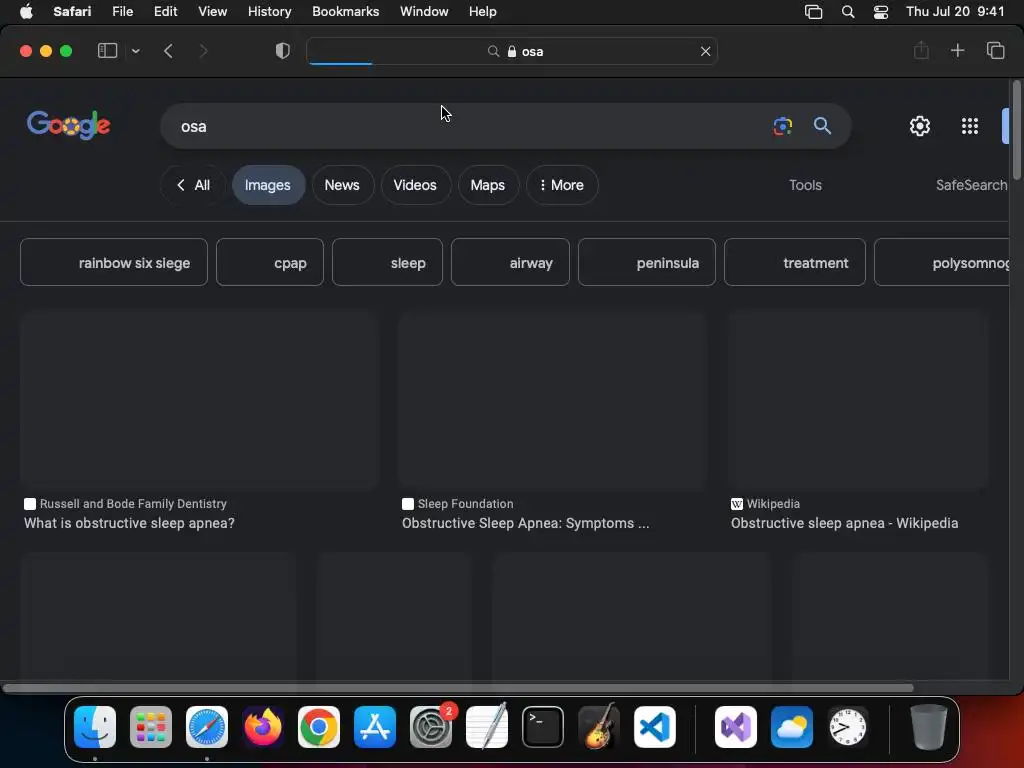Open the Bookmarks menu
Viewport: 1024px width, 768px height.
tap(345, 12)
